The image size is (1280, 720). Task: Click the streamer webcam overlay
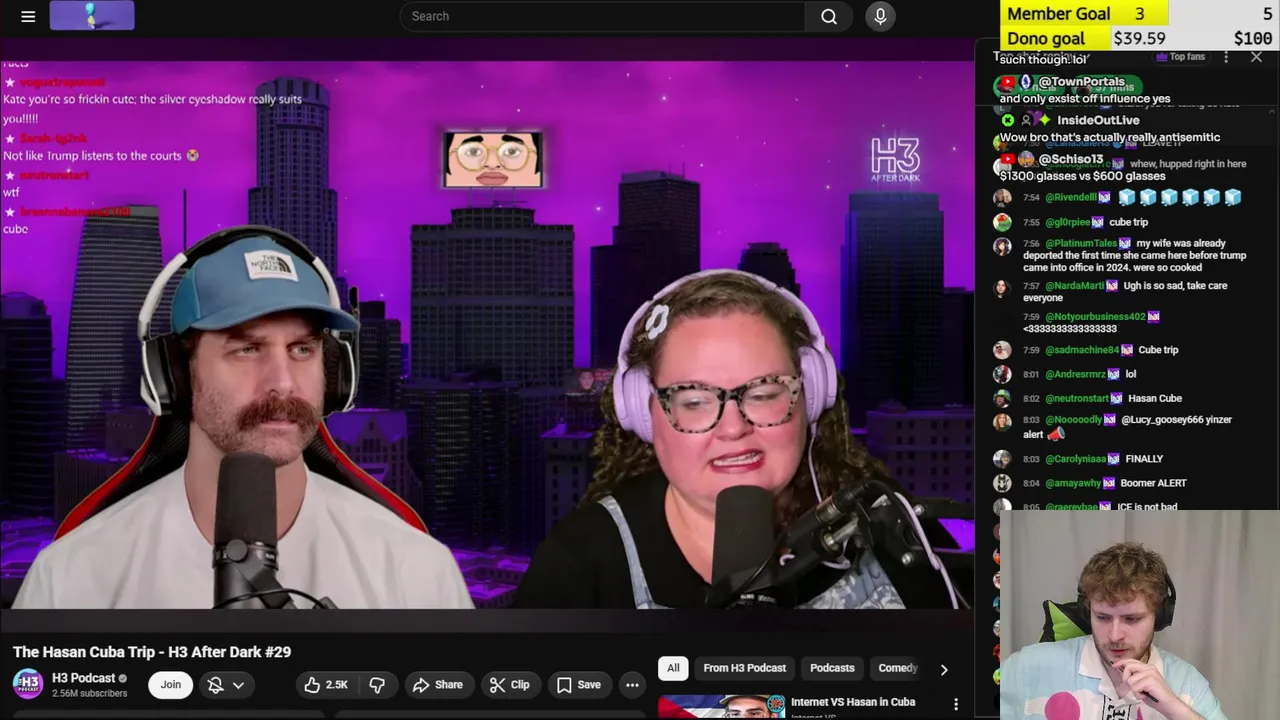tap(1139, 615)
